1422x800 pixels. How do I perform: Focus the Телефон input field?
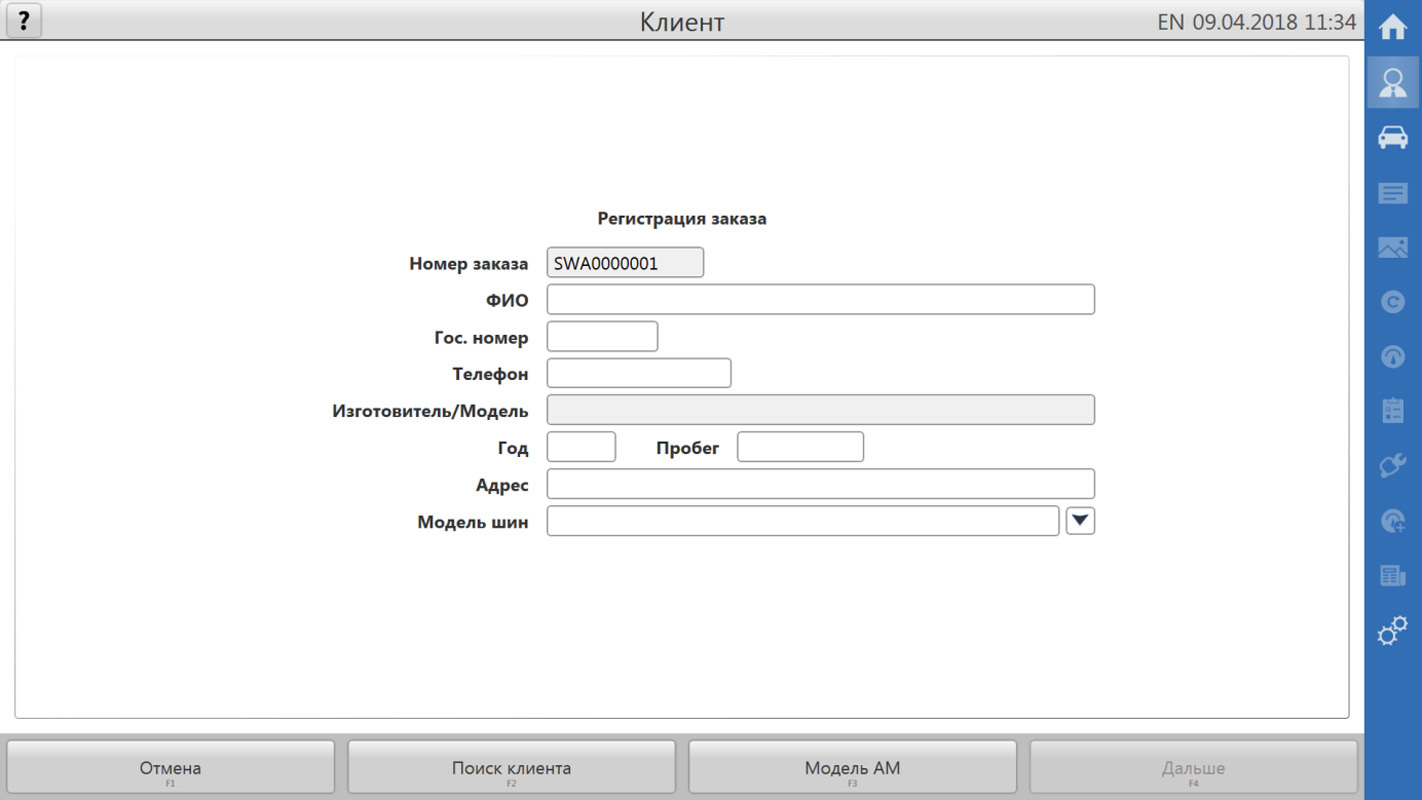click(639, 373)
